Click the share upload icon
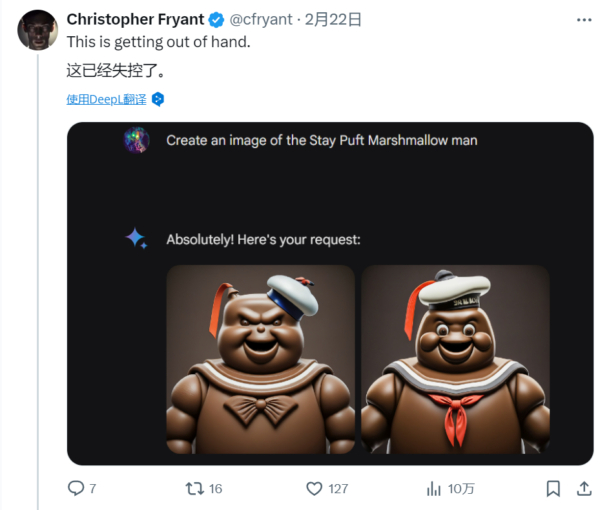 [x=583, y=488]
